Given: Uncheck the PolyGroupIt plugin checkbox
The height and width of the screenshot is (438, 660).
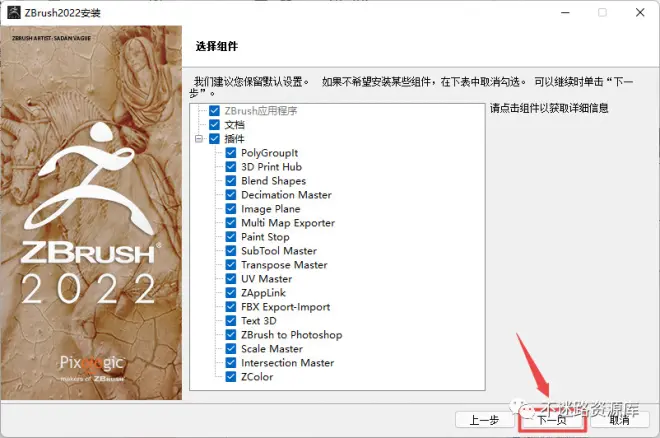Looking at the screenshot, I should [x=231, y=152].
